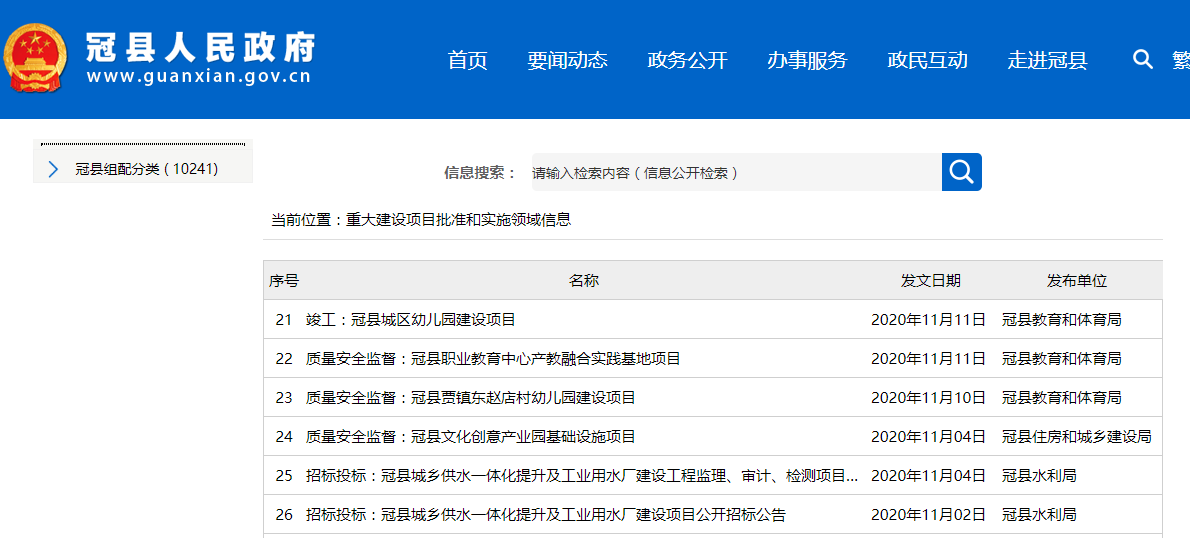Open 冠县职业教育中心产教融合实践基地项目 link
The width and height of the screenshot is (1190, 538).
coord(493,359)
